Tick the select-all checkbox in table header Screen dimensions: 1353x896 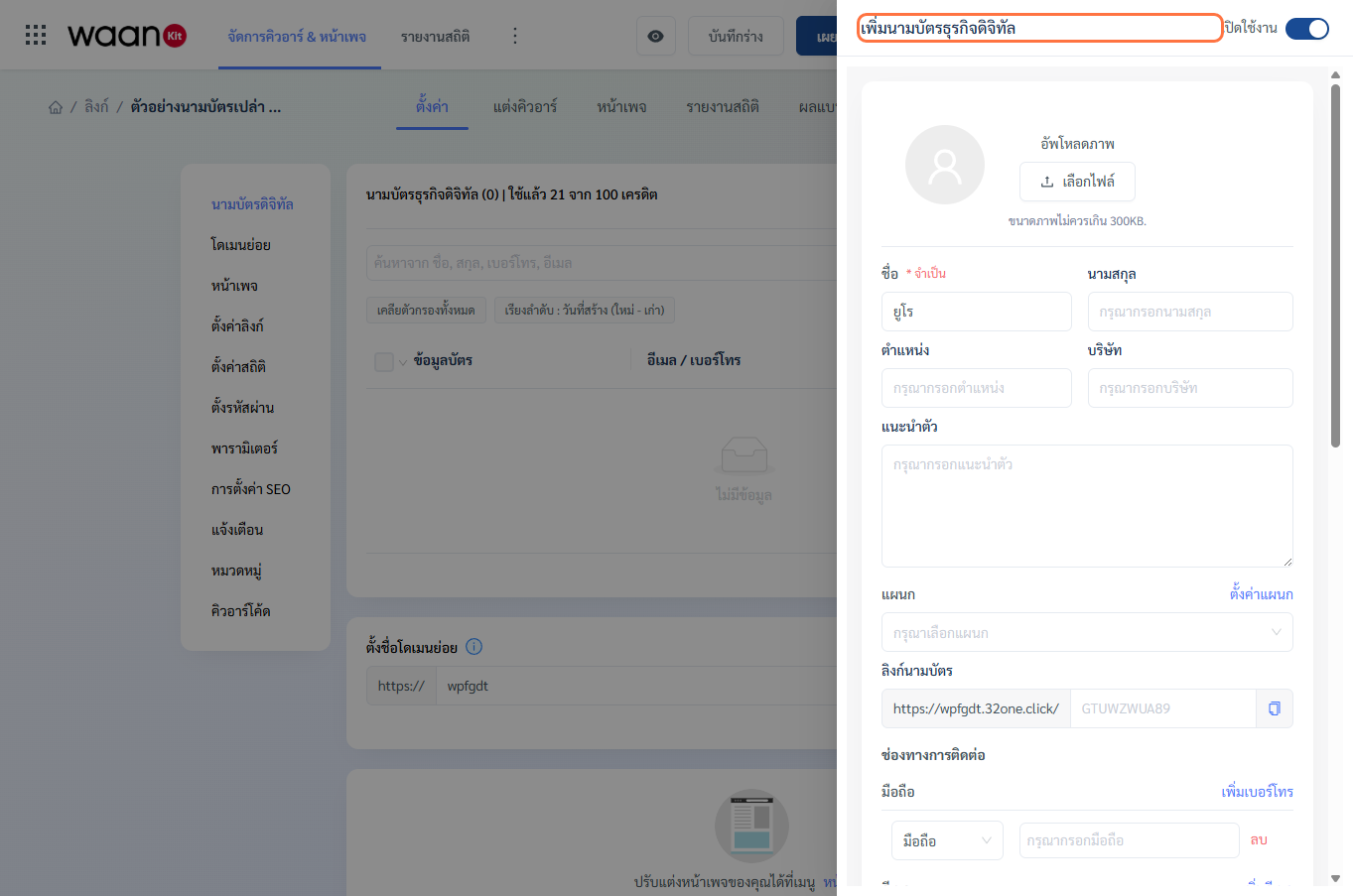(x=384, y=361)
